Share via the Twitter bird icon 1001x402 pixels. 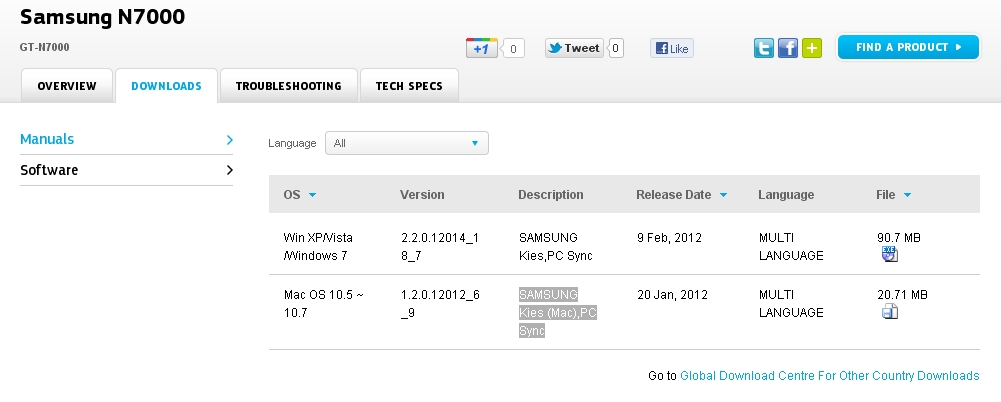764,48
